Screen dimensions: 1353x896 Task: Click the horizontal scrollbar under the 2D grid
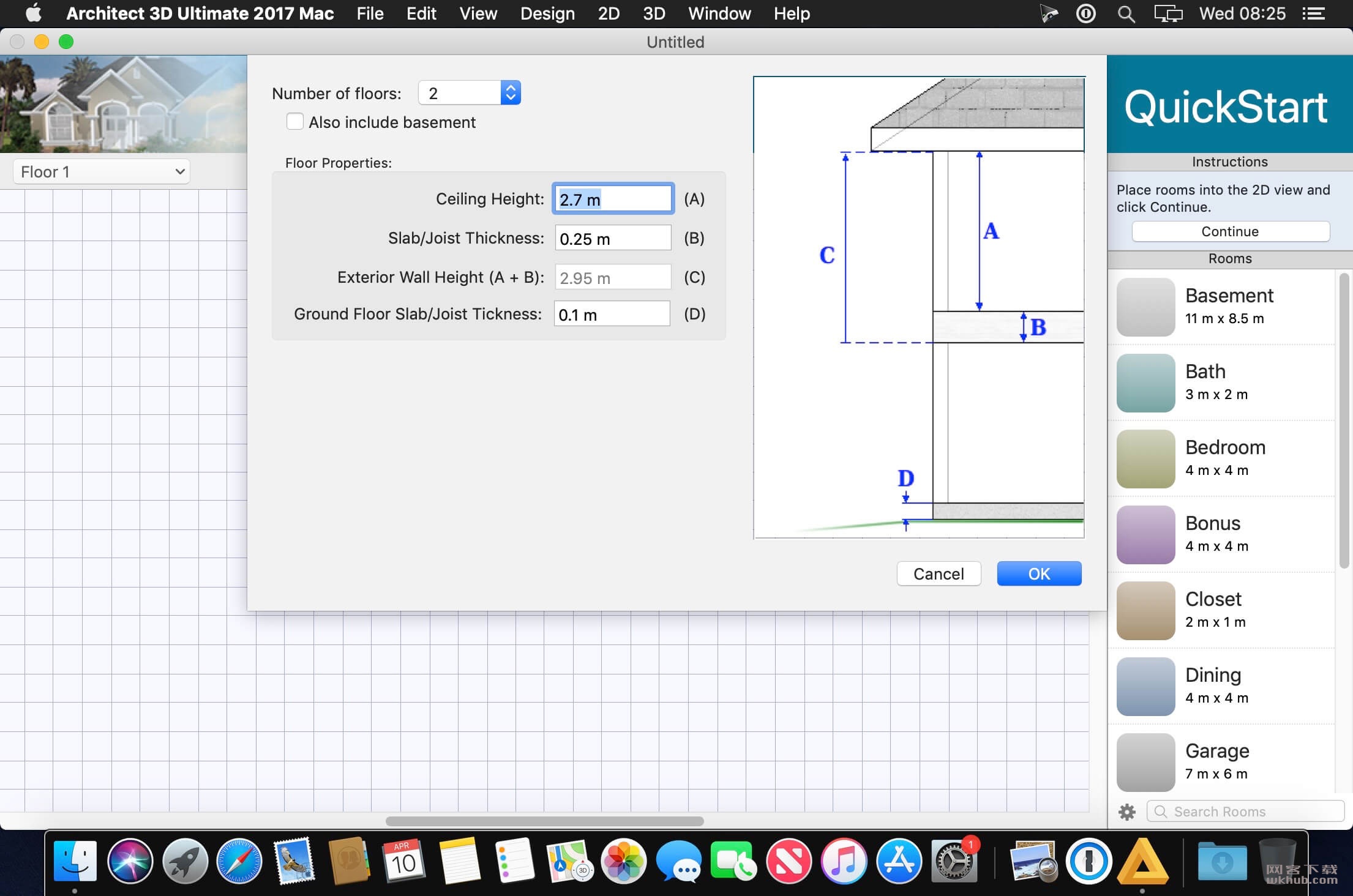point(544,821)
